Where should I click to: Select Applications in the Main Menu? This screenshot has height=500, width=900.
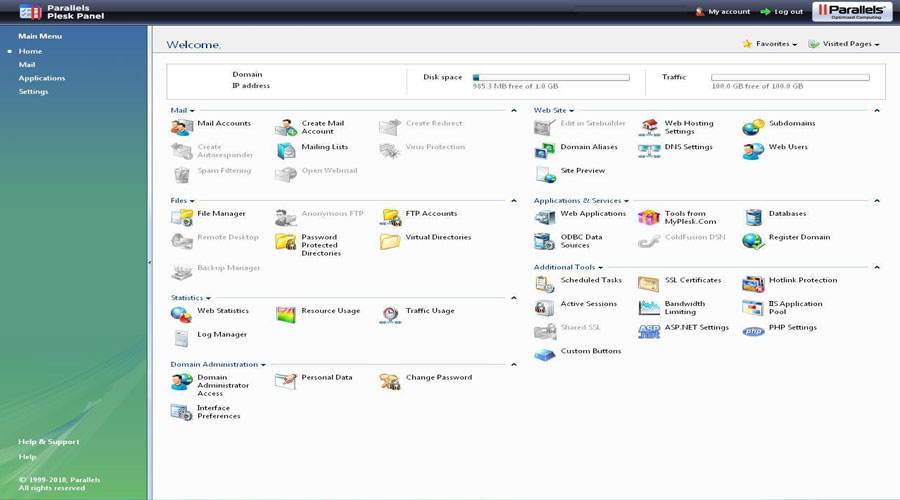pyautogui.click(x=41, y=78)
